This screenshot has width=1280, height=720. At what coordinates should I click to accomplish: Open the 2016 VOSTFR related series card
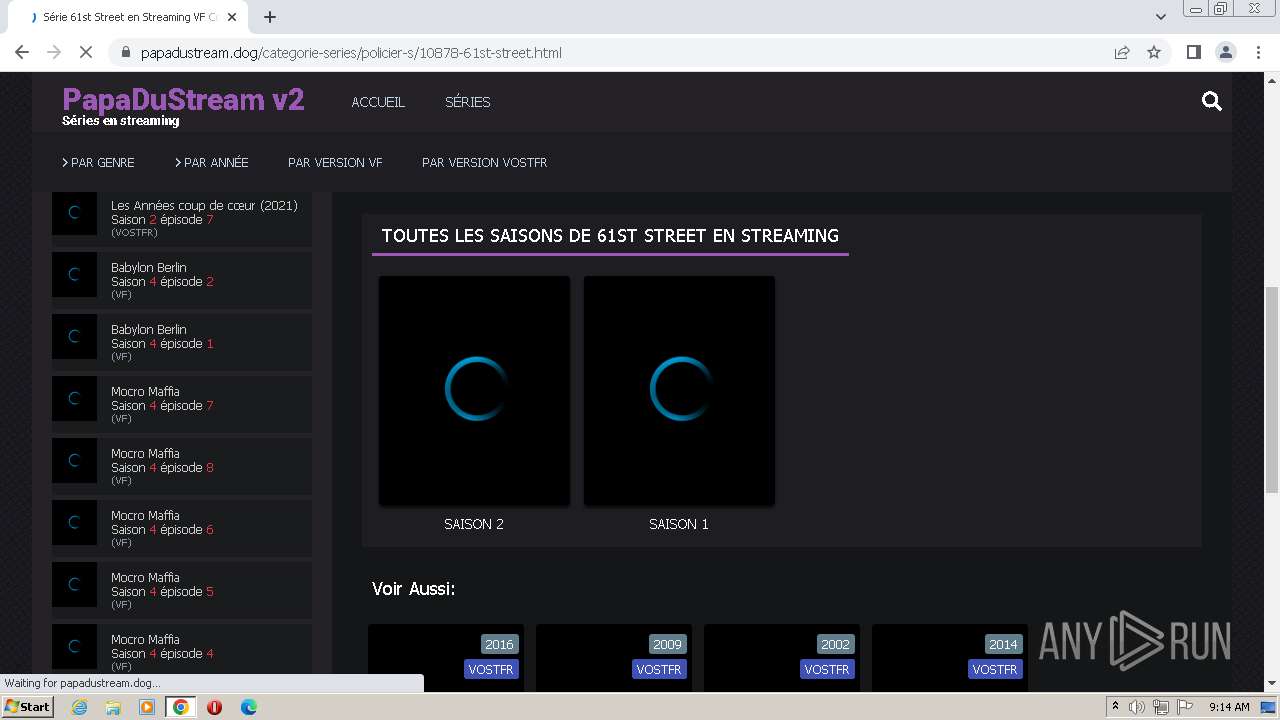446,657
